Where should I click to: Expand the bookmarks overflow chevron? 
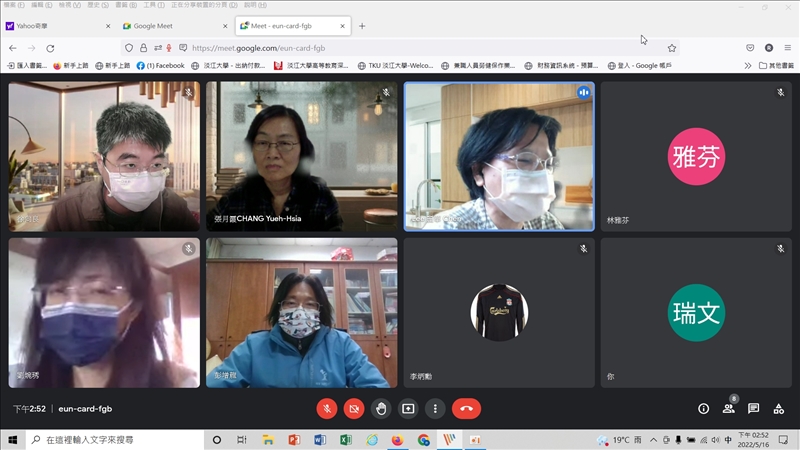coord(748,65)
